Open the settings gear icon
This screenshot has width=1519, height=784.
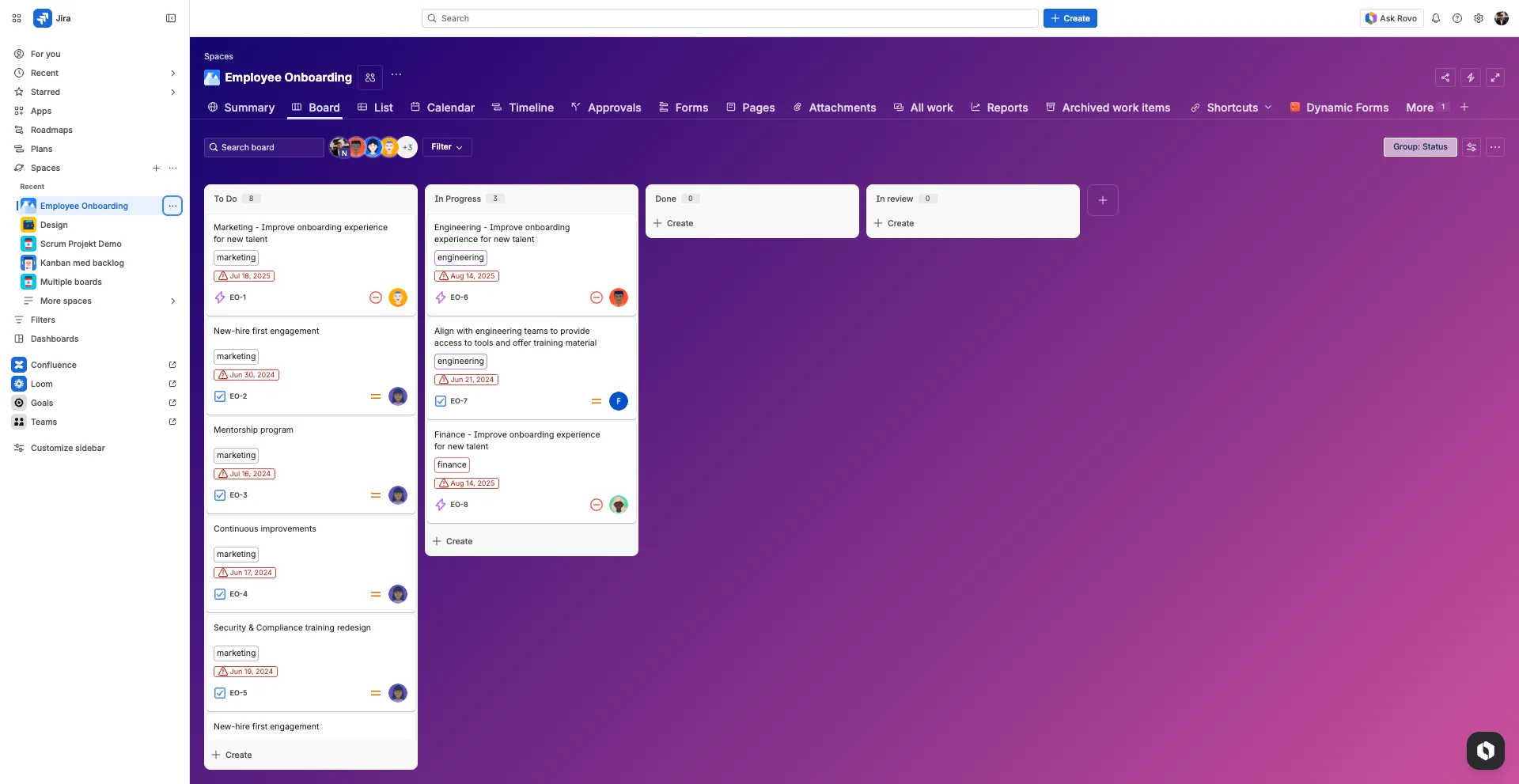click(1478, 18)
